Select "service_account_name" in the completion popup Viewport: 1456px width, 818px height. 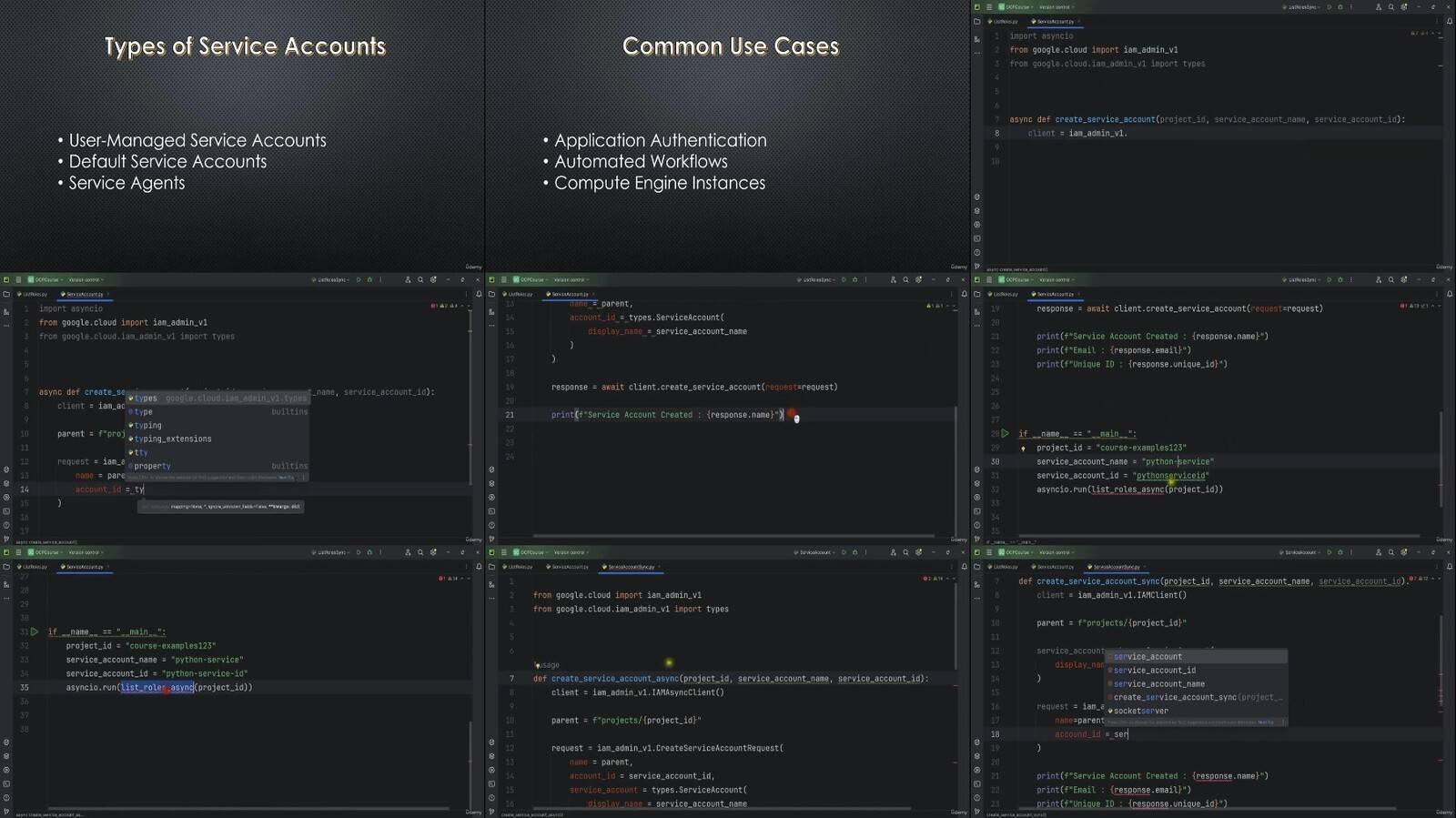1158,683
